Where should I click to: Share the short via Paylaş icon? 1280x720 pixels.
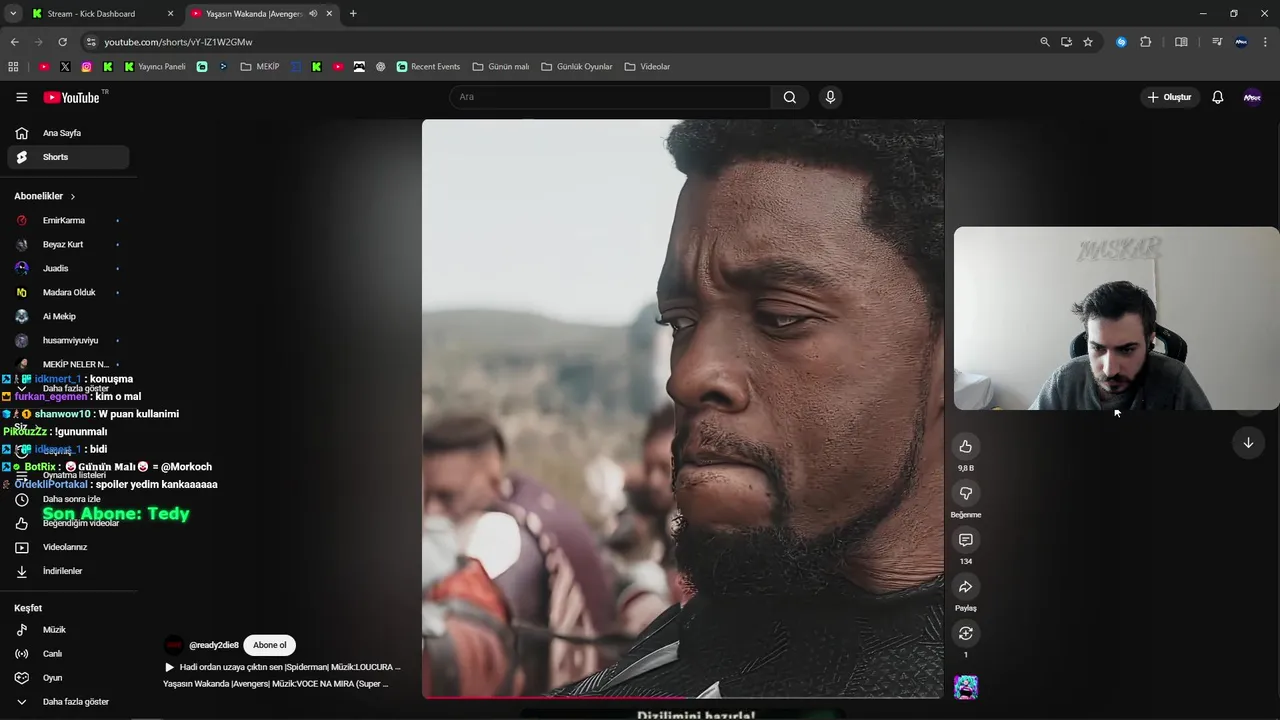pyautogui.click(x=965, y=587)
